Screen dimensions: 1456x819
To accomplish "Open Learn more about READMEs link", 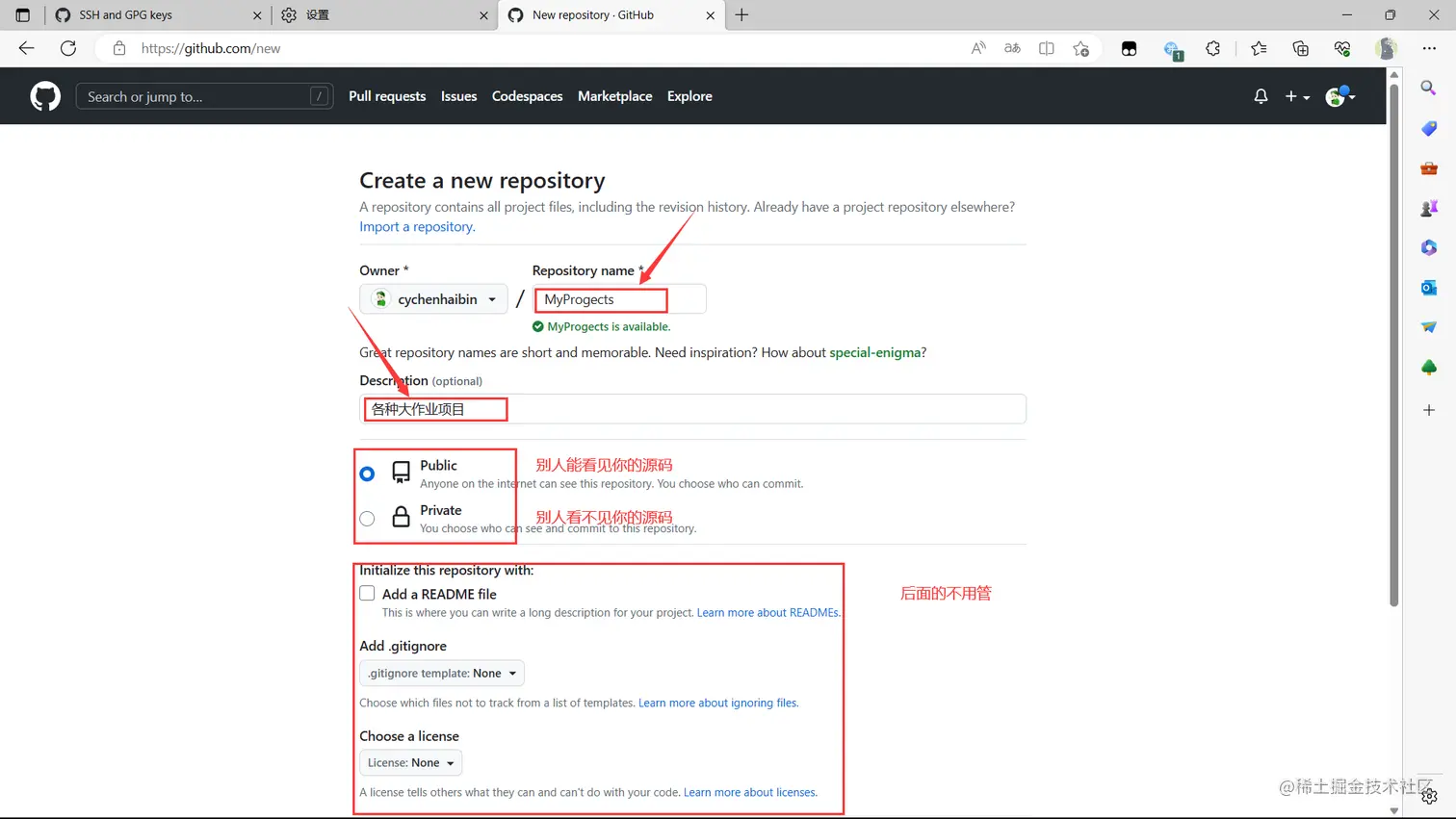I will (x=768, y=613).
